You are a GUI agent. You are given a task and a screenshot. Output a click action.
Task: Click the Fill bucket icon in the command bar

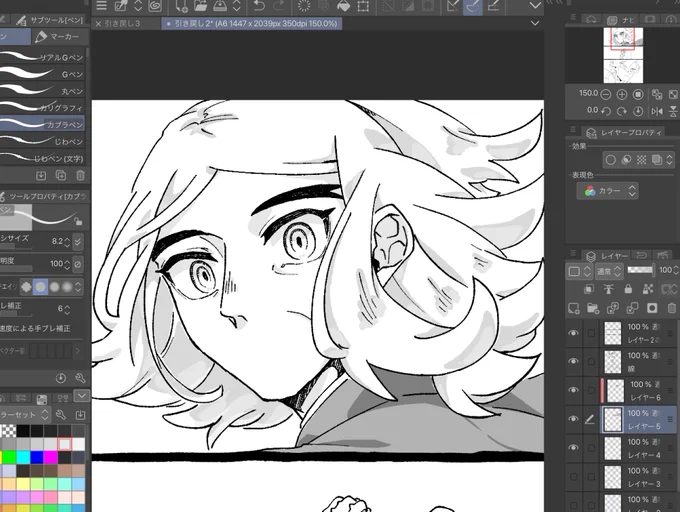(x=343, y=5)
